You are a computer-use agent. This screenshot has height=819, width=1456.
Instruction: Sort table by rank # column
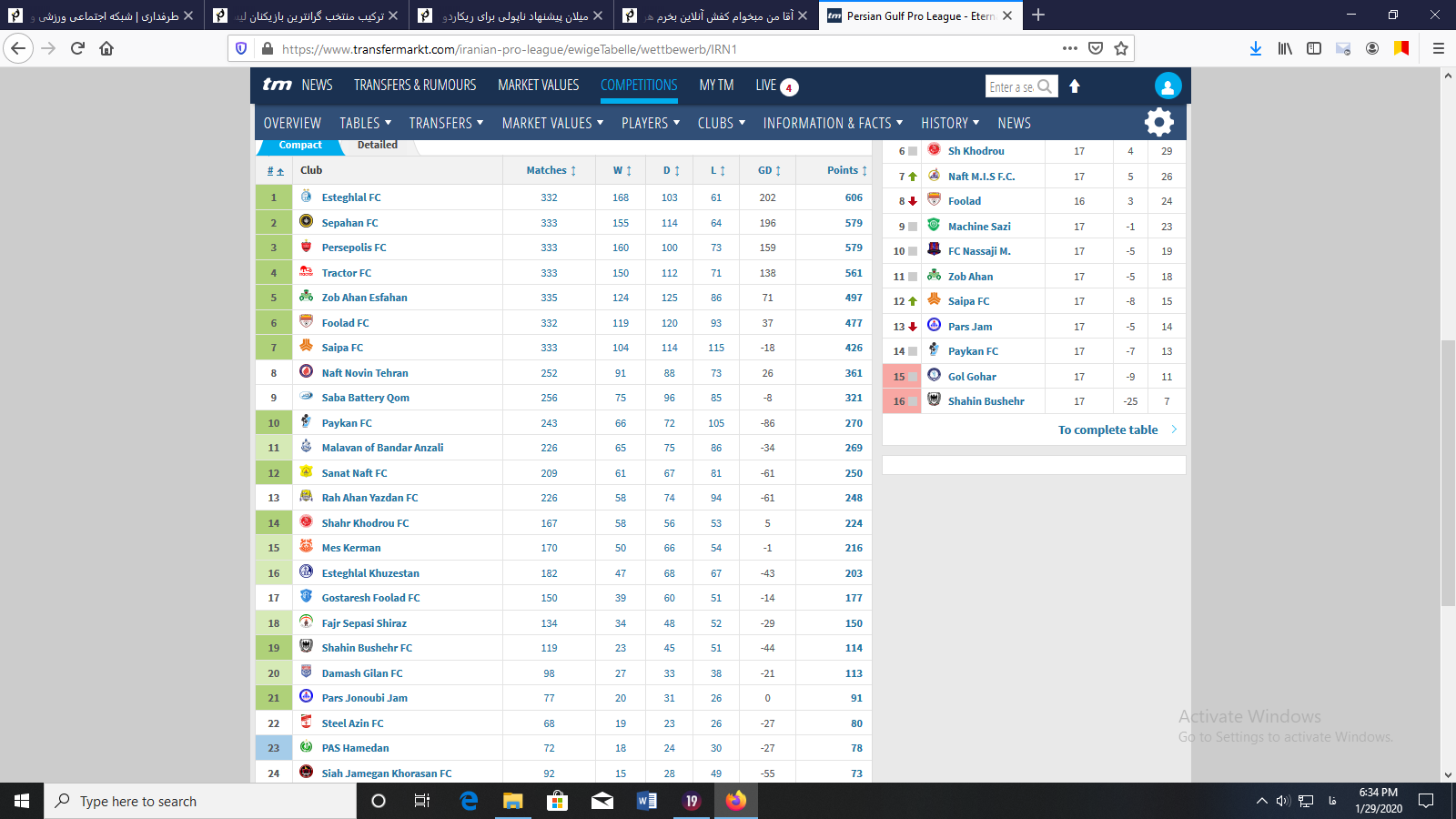click(275, 170)
